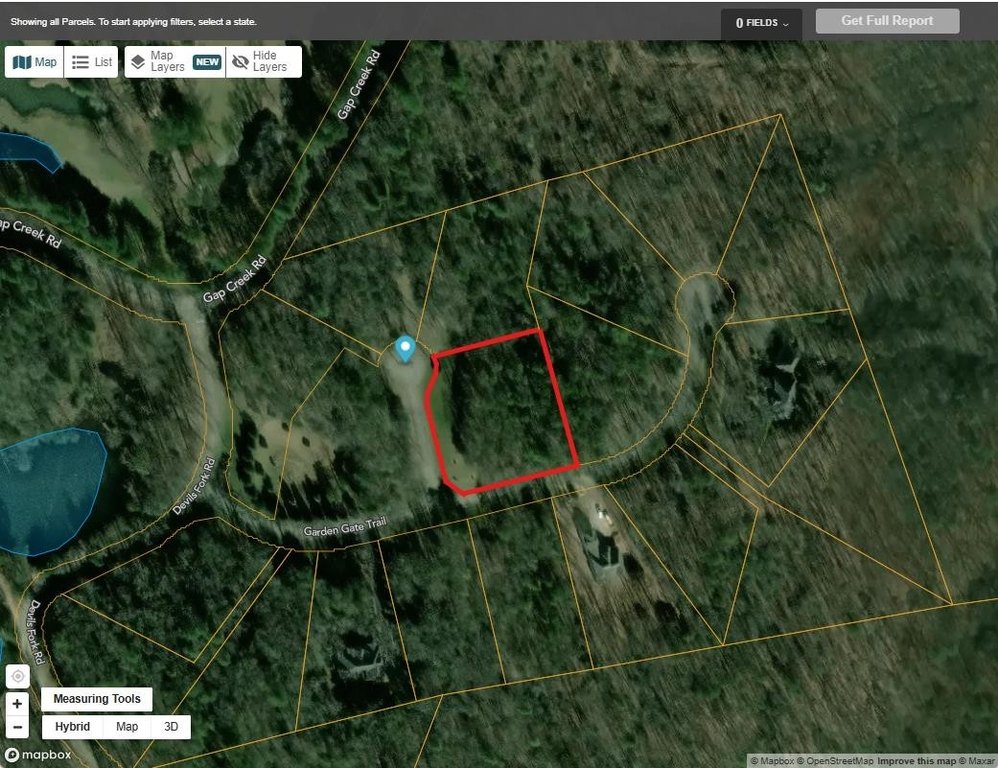Enable 3D view mode
This screenshot has height=768, width=998.
pos(171,727)
